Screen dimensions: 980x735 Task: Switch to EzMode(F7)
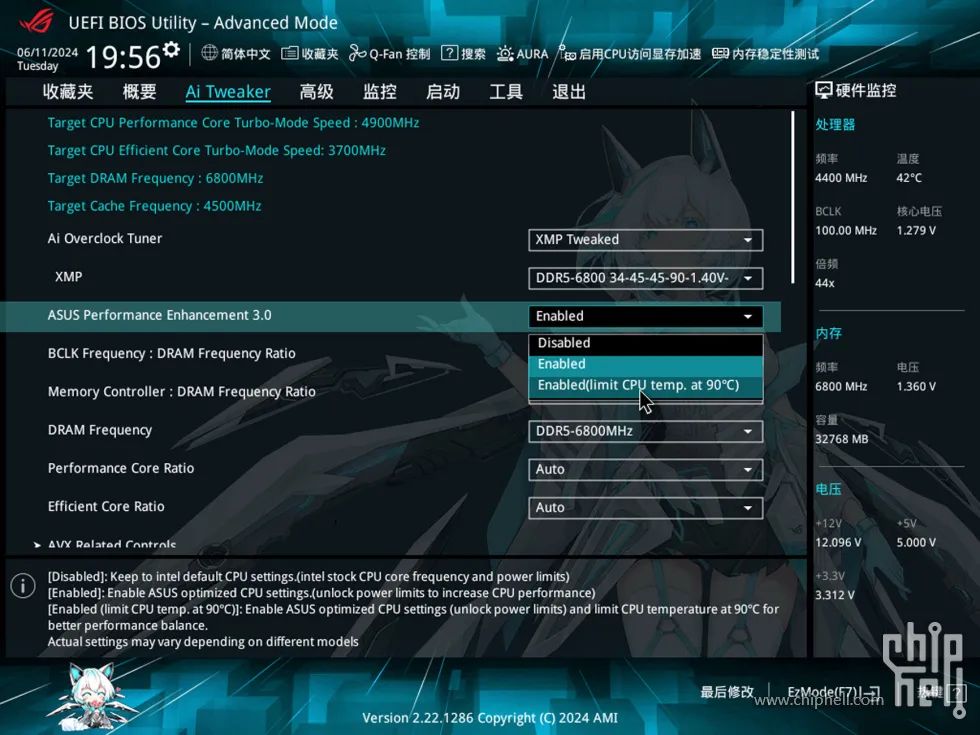point(834,692)
